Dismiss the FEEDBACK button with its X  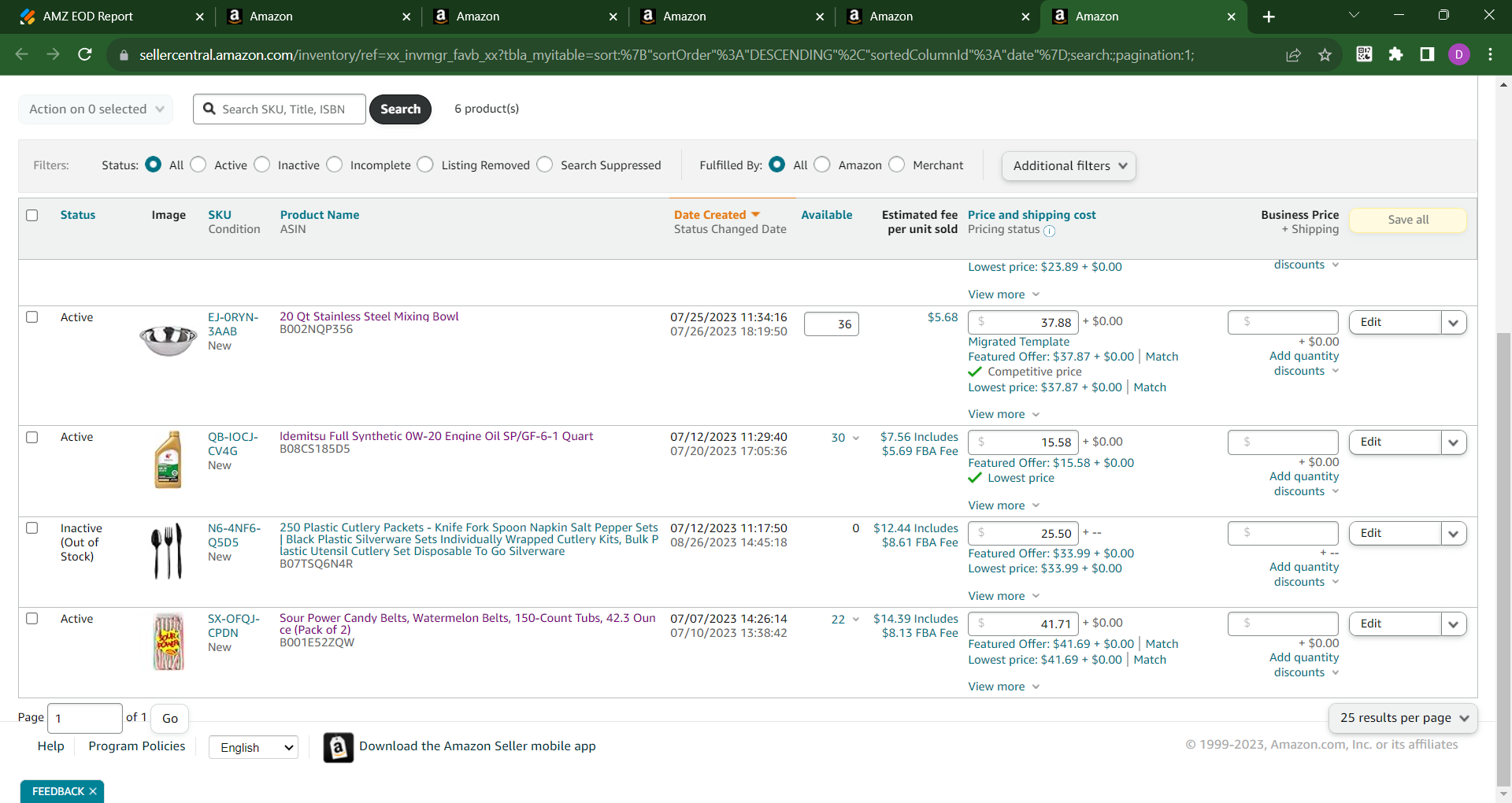click(93, 791)
